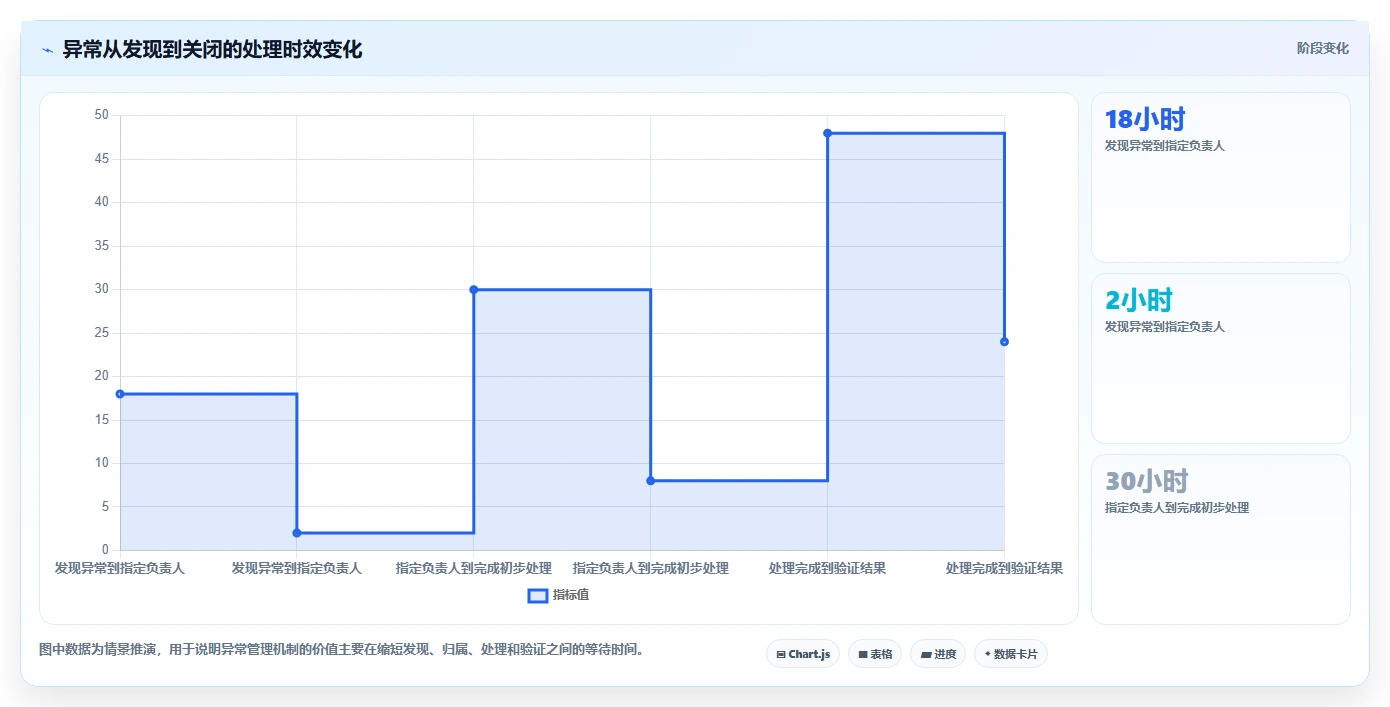Click the 30小时 value card
The height and width of the screenshot is (707, 1390).
(1221, 539)
